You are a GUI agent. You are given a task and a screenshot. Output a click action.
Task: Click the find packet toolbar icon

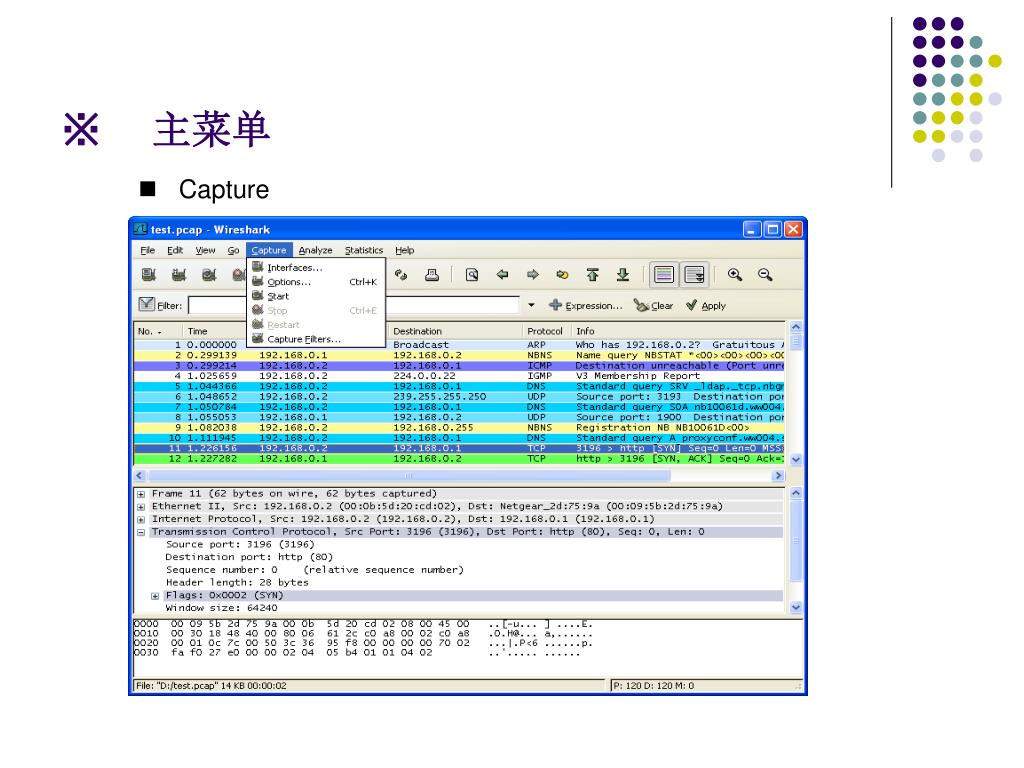[x=472, y=275]
